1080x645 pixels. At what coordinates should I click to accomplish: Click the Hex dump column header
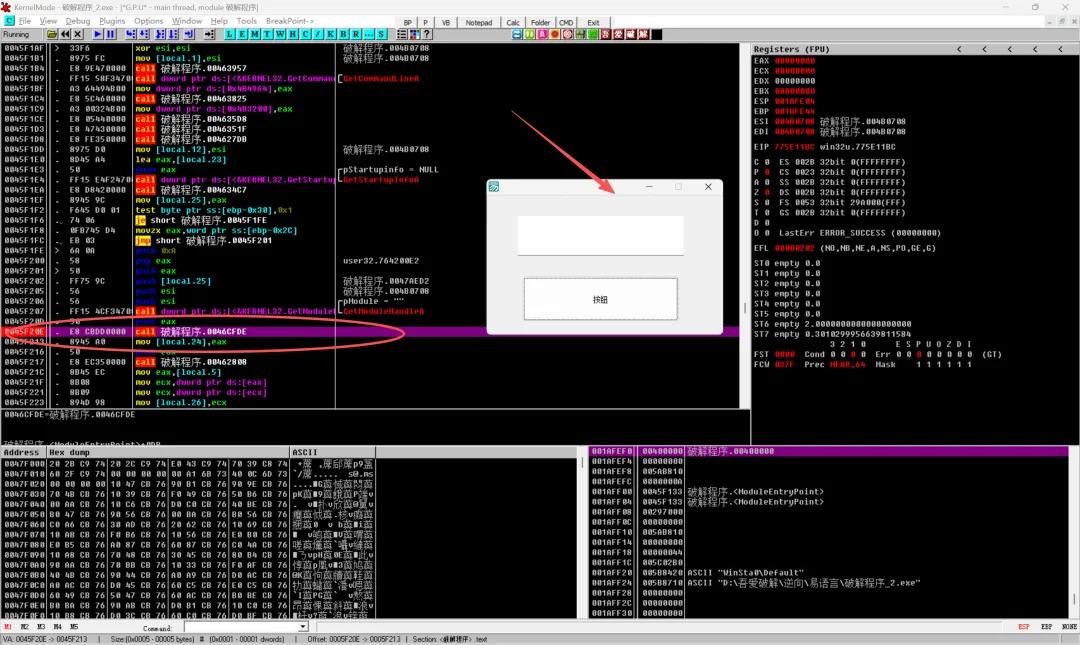pyautogui.click(x=168, y=453)
